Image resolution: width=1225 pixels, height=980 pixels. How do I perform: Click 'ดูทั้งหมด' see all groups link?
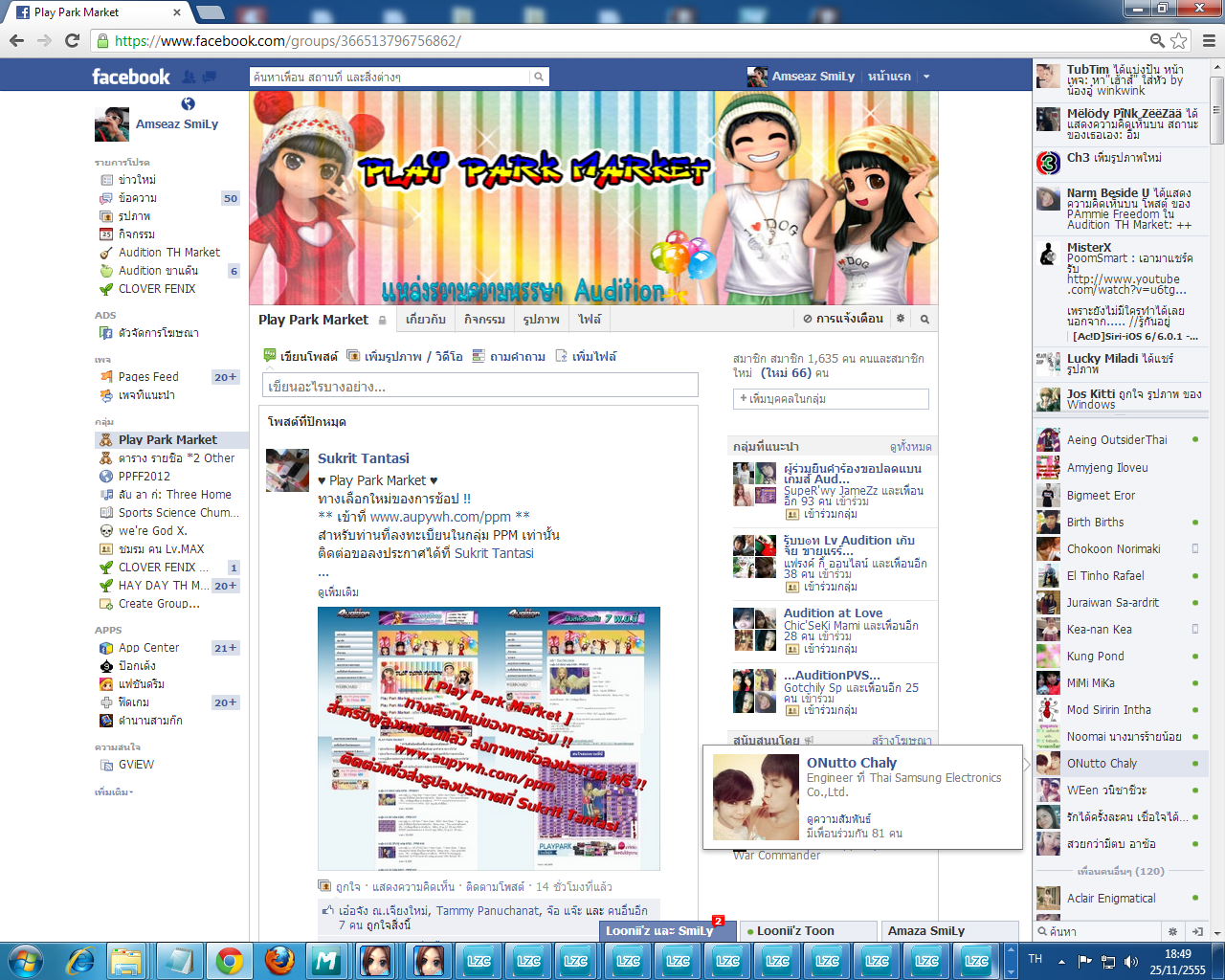click(x=910, y=447)
